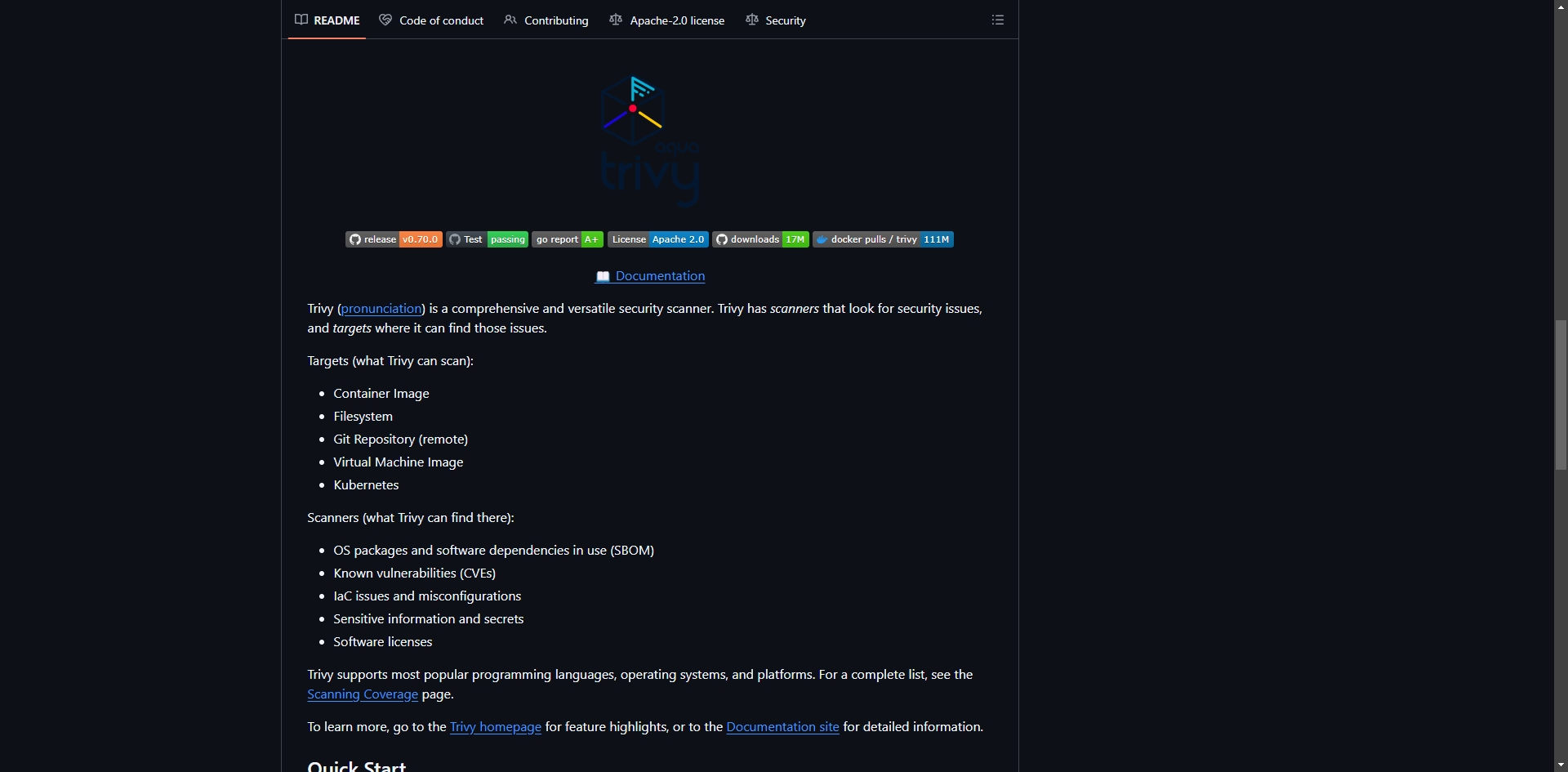
Task: Click the 'Quick Start' heading
Action: (356, 765)
